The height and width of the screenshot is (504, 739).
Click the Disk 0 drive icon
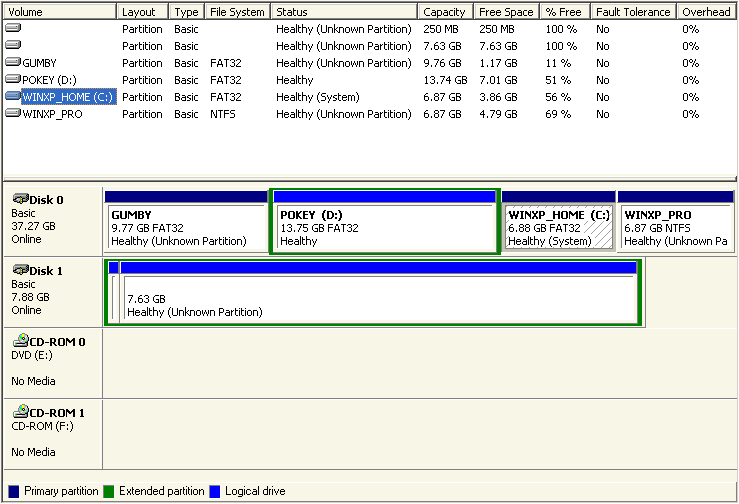click(x=19, y=199)
